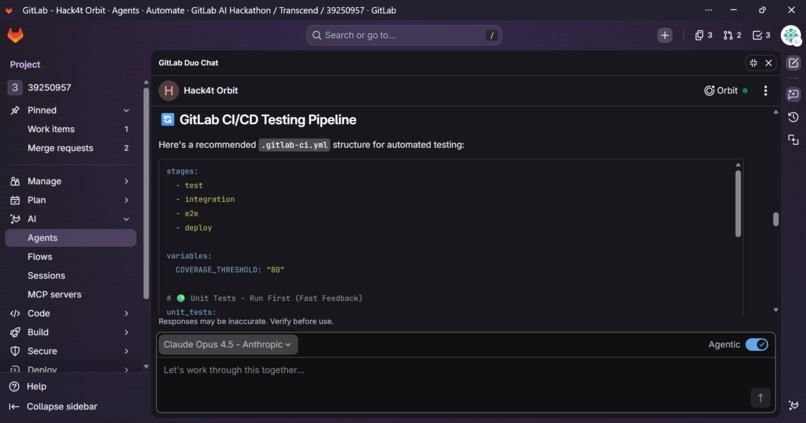The height and width of the screenshot is (423, 806).
Task: Open merge requests counter in top bar
Action: pos(732,35)
